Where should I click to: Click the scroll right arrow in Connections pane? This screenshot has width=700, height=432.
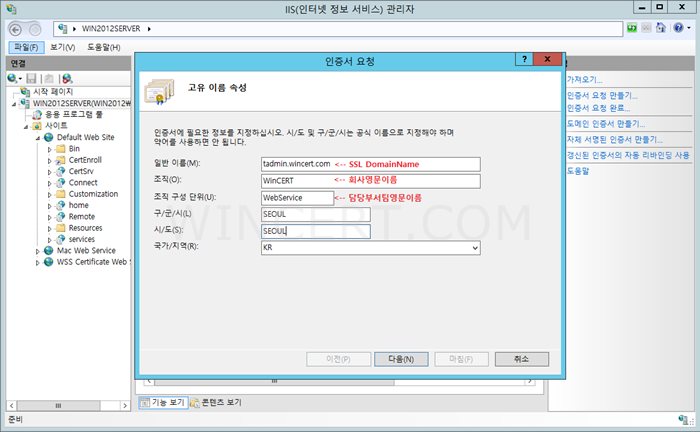point(125,406)
